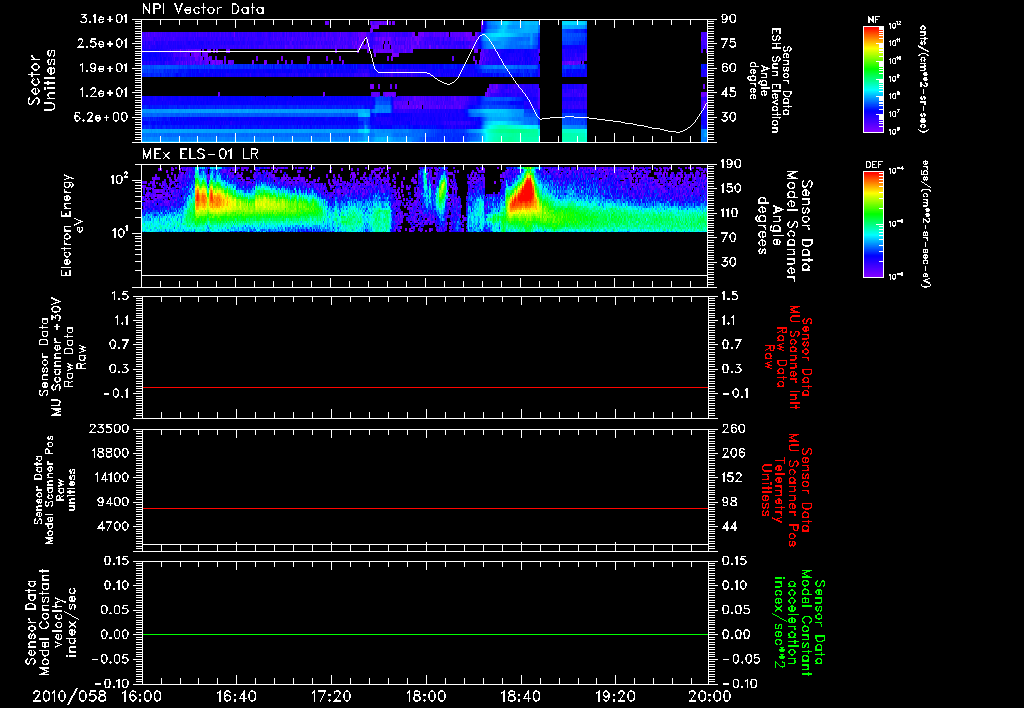
Task: Click the "19:20" time tick label
Action: [615, 696]
